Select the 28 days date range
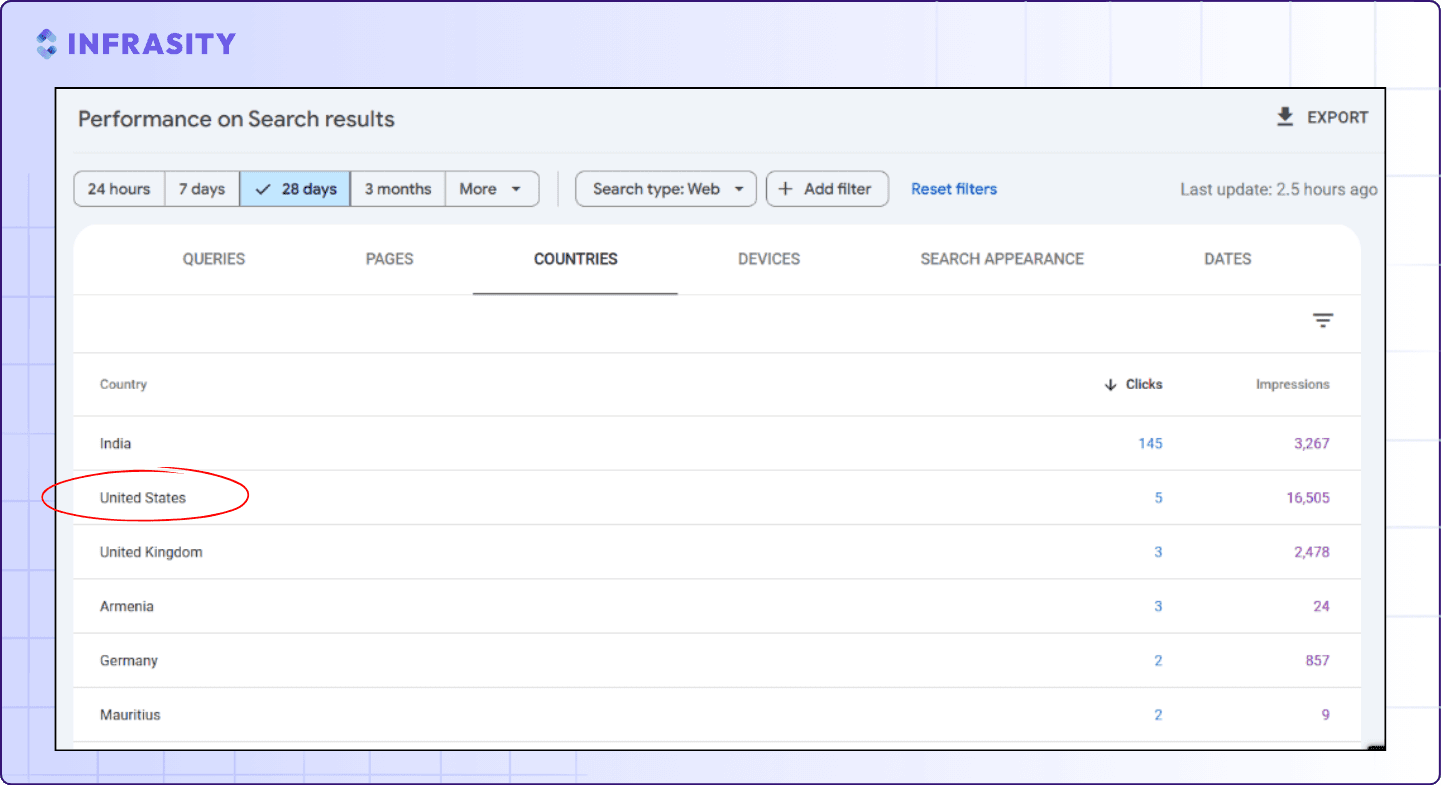This screenshot has height=786, width=1441. click(295, 189)
